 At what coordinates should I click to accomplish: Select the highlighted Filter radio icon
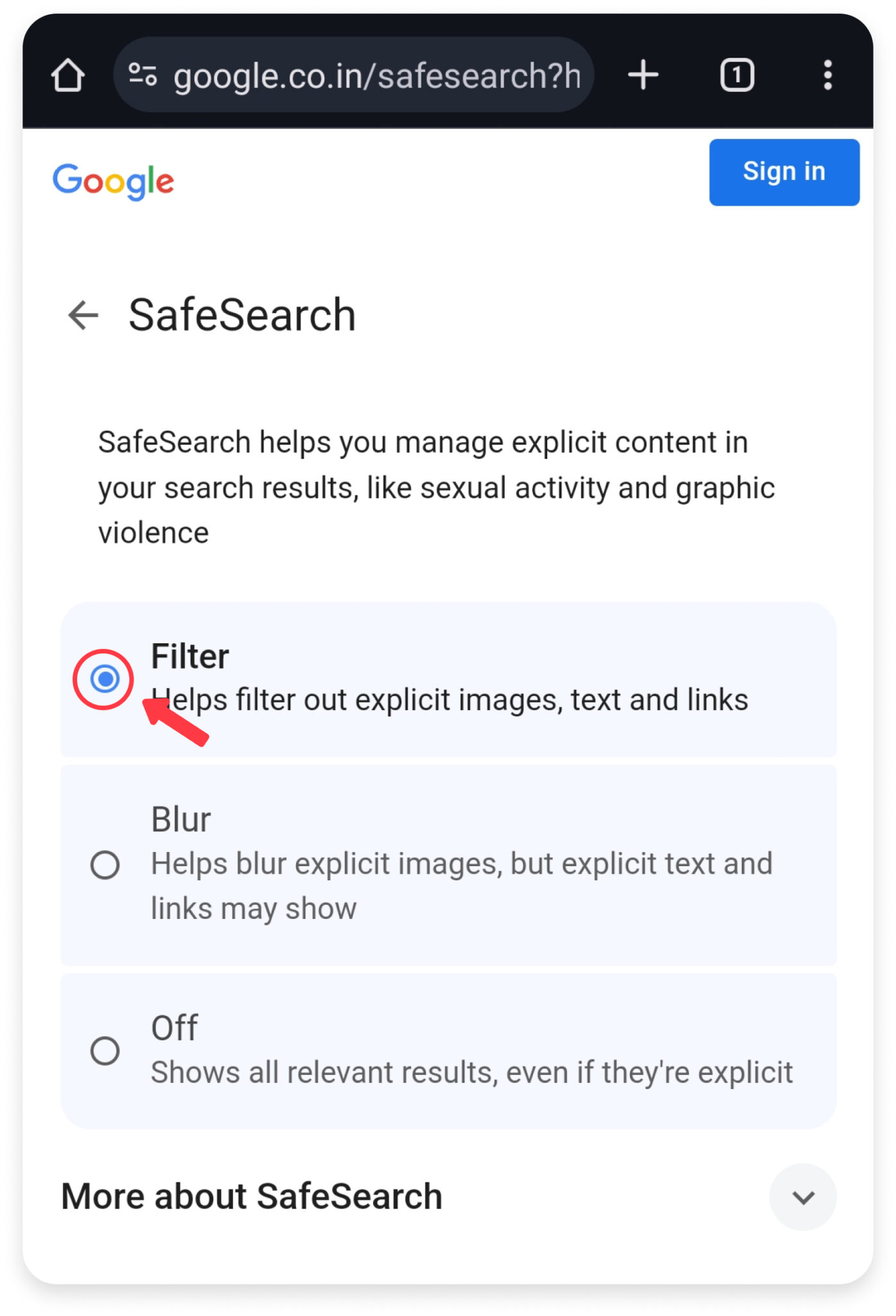(x=105, y=678)
